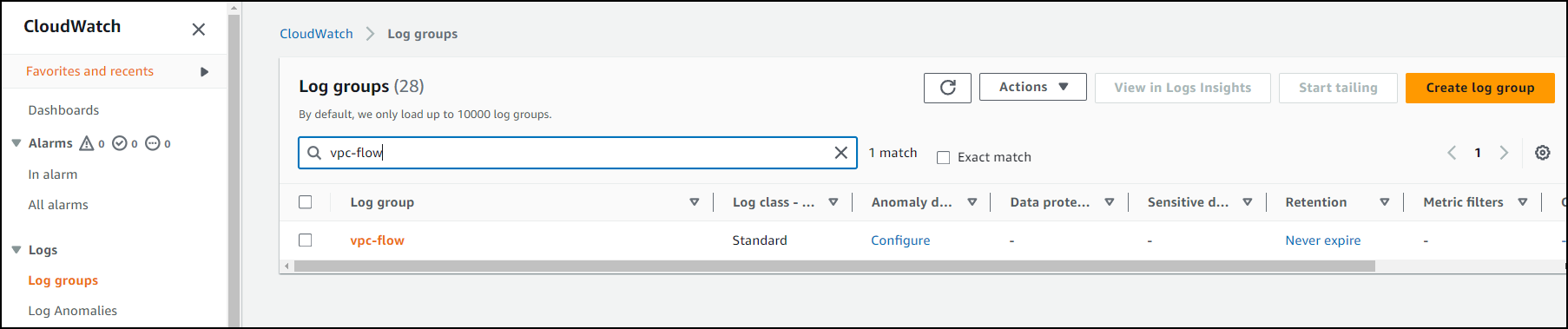Enable the Exact match checkbox
The image size is (1568, 329).
coord(943,157)
